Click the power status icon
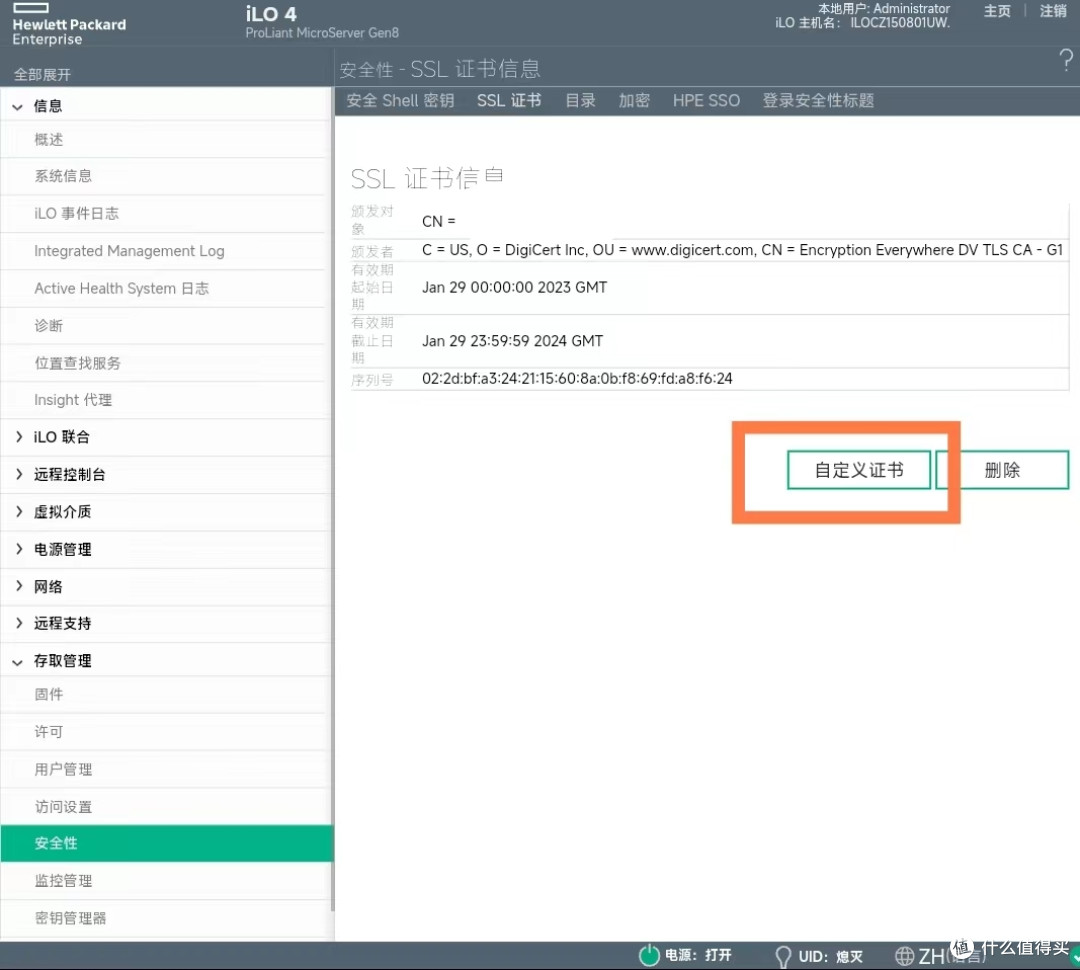This screenshot has height=970, width=1080. tap(649, 956)
